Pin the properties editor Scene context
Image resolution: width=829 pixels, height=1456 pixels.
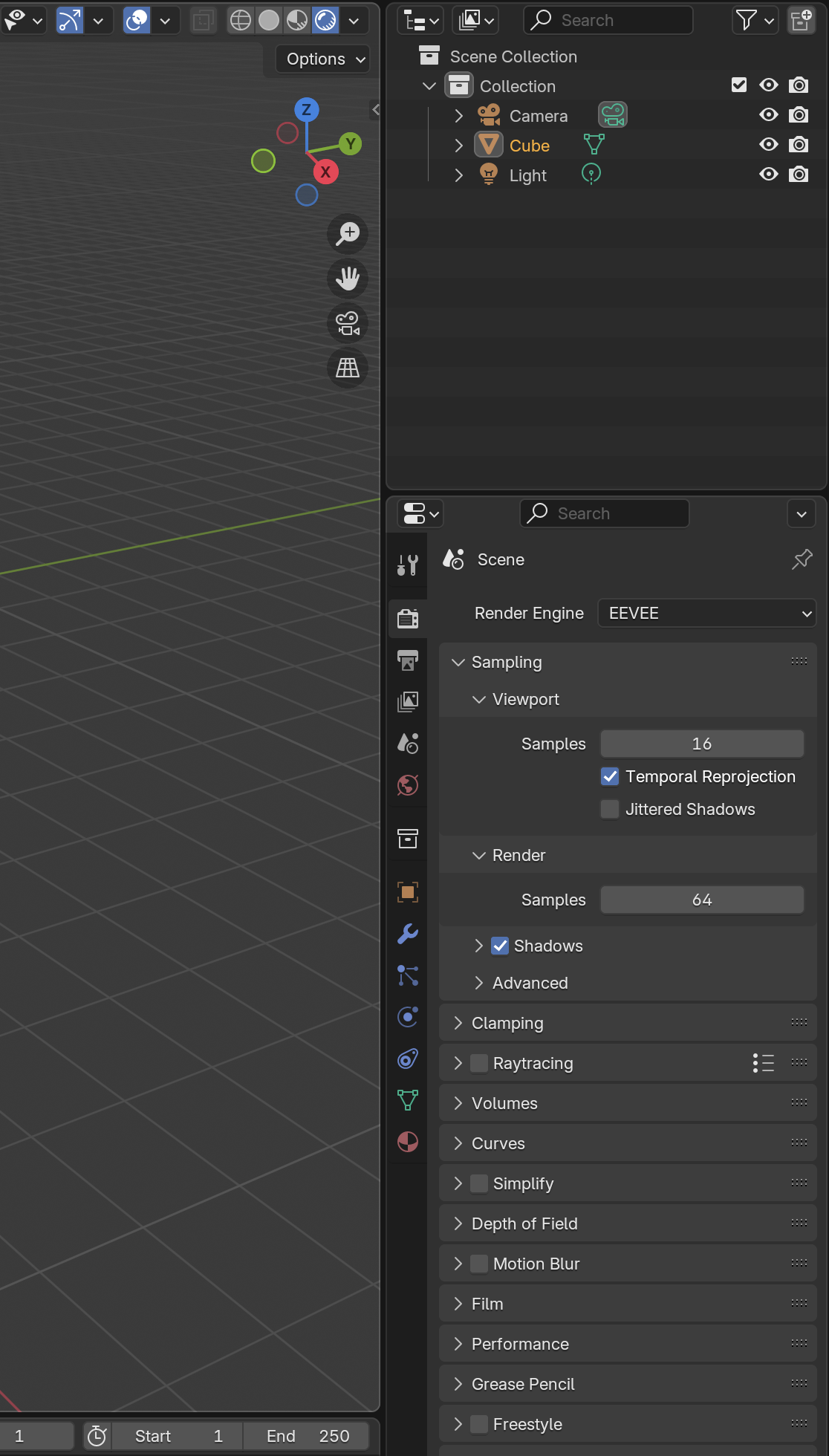click(x=802, y=559)
